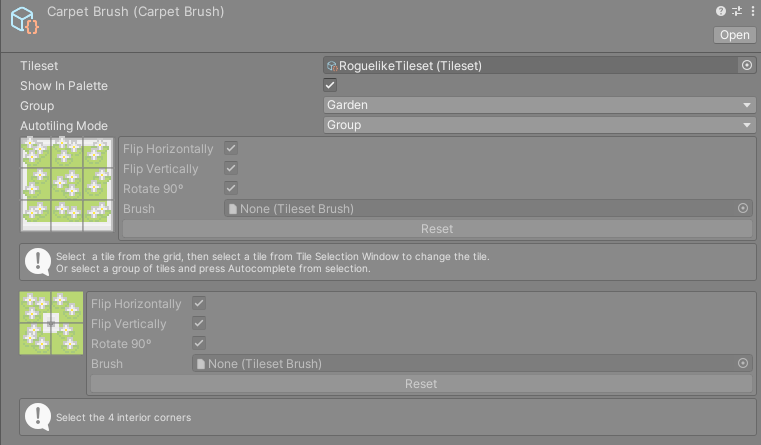Expand the Group dropdown showing Garden
Image resolution: width=761 pixels, height=445 pixels.
[x=539, y=105]
